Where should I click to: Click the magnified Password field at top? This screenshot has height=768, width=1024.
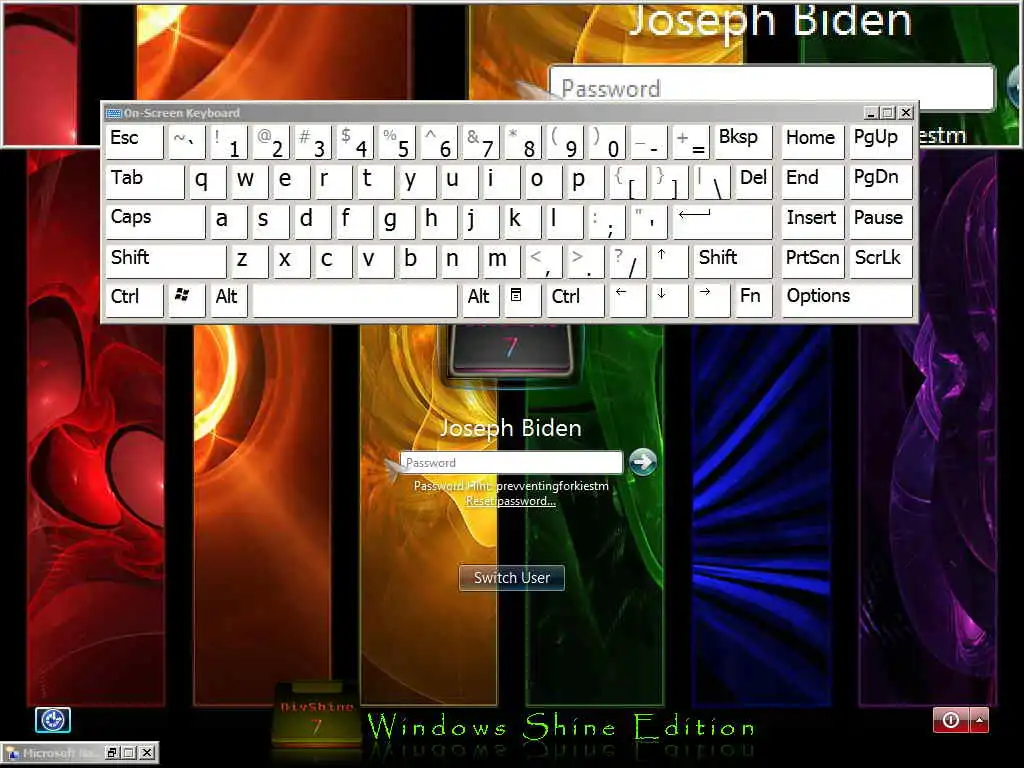tap(772, 88)
